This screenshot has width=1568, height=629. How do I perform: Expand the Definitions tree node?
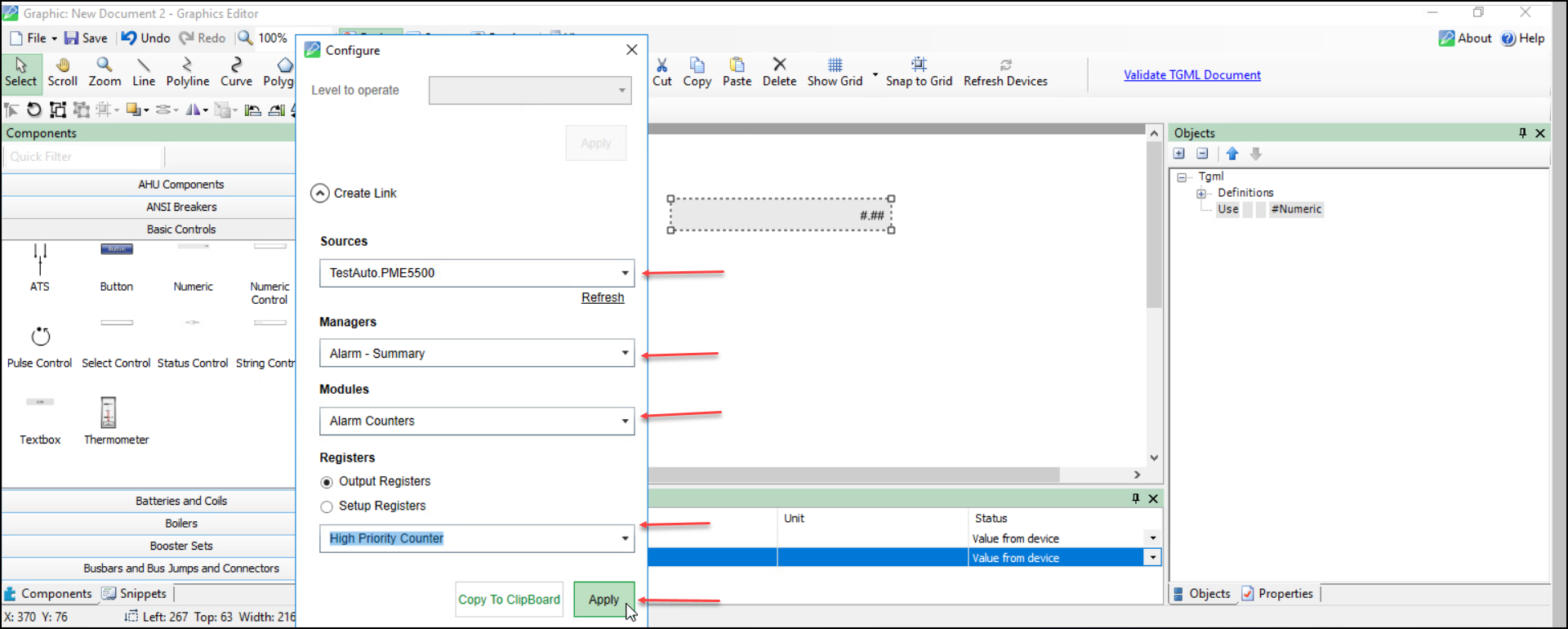[x=1201, y=194]
